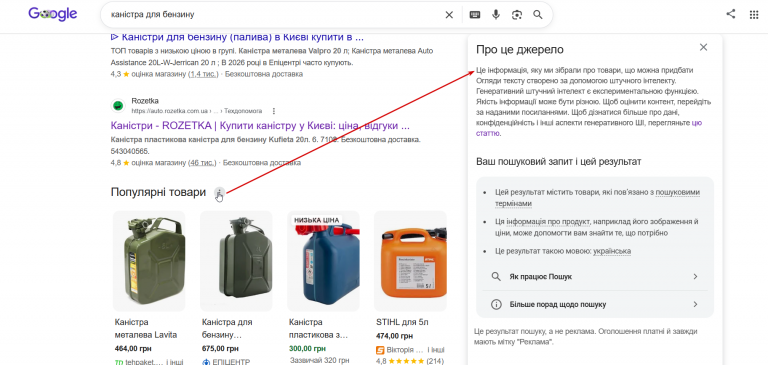Screen dimensions: 768x365
Task: Click the 'НИЗЬКА ЦІНА' badge
Action: [x=316, y=220]
